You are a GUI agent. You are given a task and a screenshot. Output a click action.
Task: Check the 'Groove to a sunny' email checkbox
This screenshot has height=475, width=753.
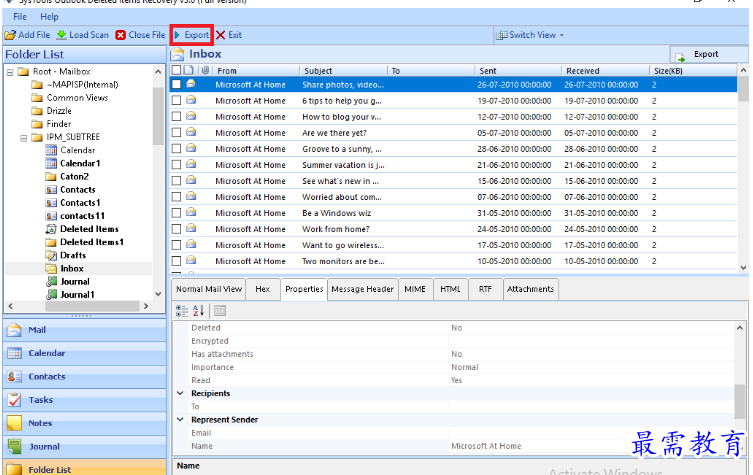[x=176, y=149]
